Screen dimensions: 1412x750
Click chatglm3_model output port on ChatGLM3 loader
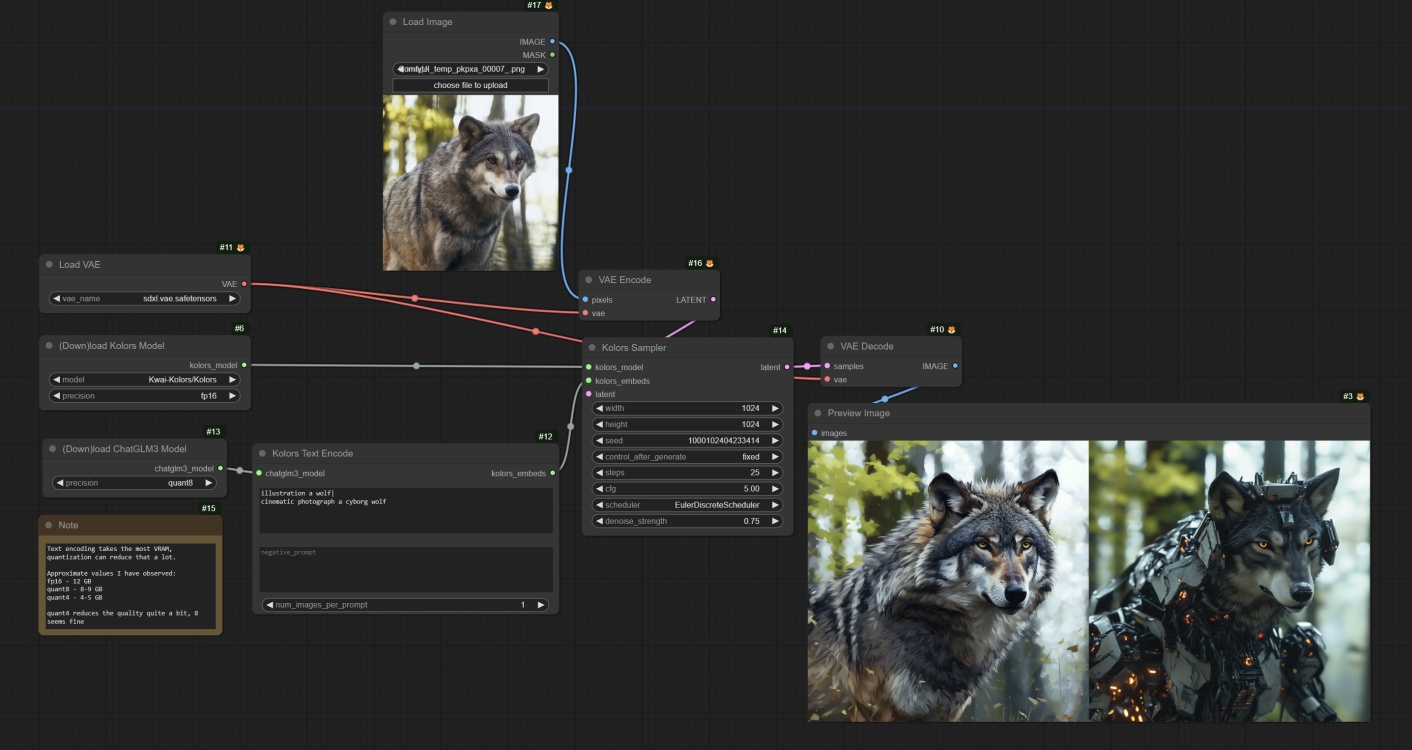[221, 468]
